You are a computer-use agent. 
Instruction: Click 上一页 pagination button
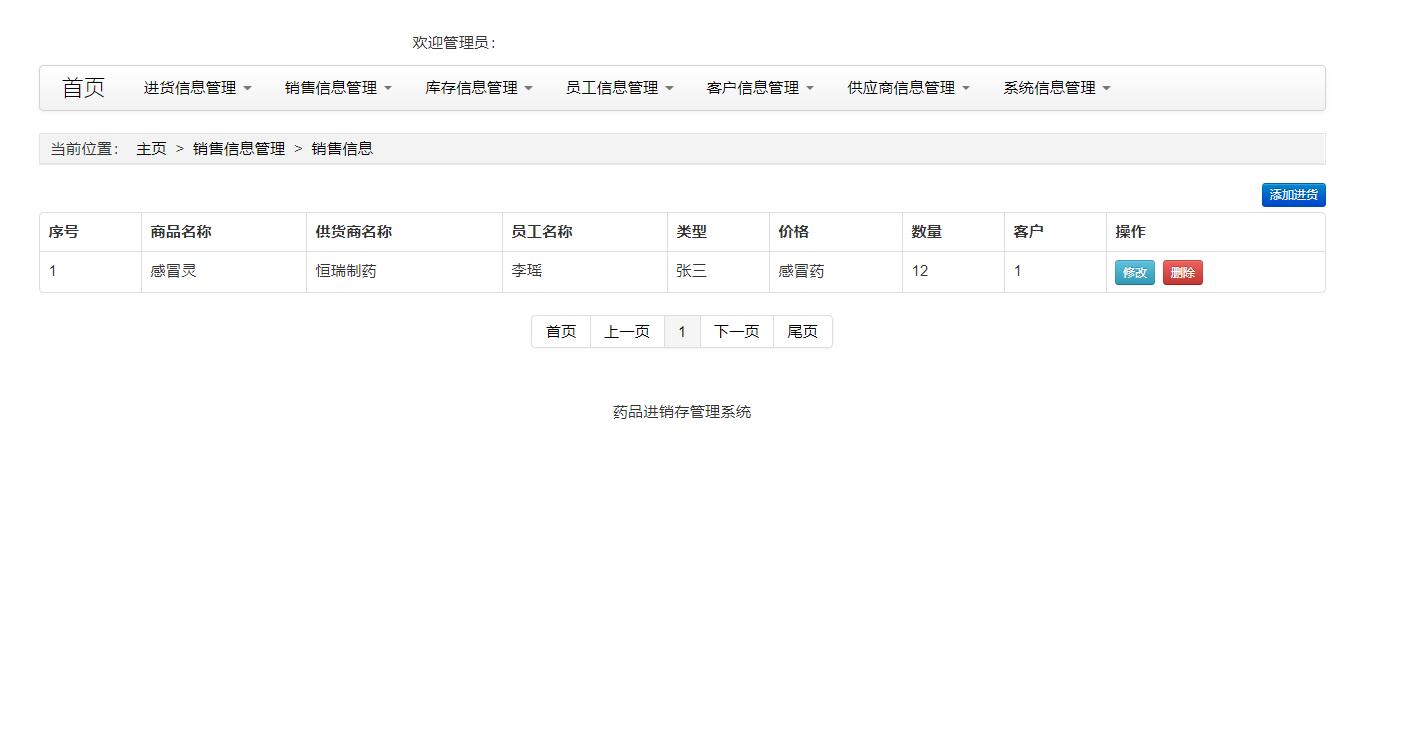click(627, 331)
